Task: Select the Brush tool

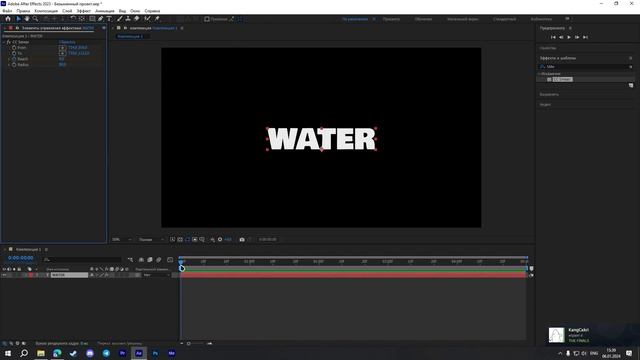Action: pos(120,19)
